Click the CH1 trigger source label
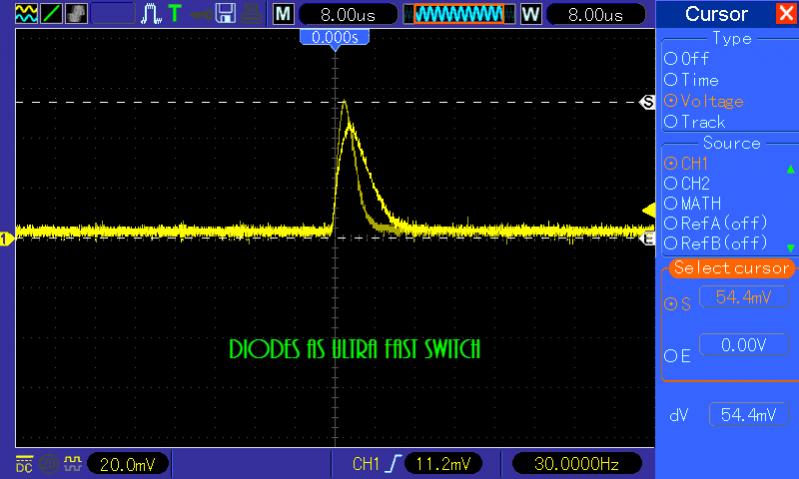 click(366, 464)
